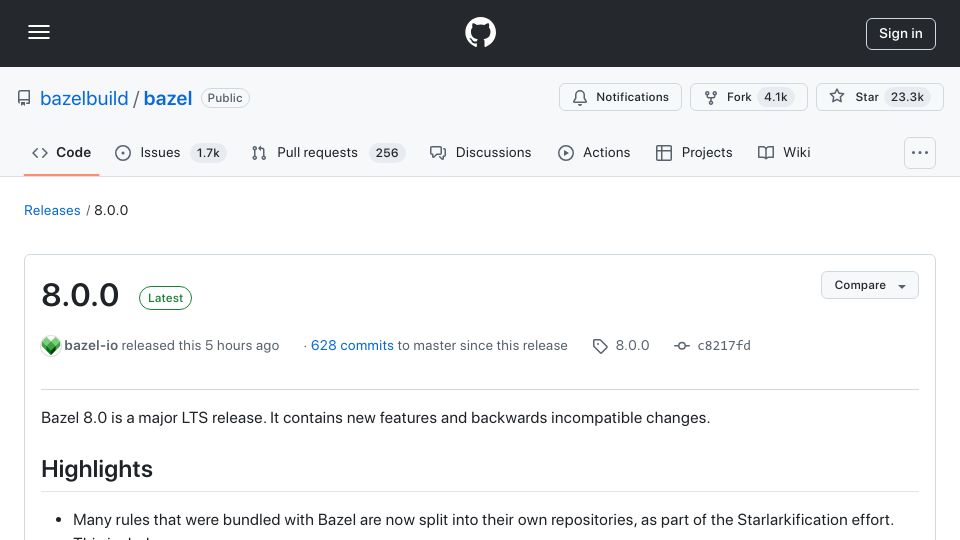
Task: Switch to the Code tab
Action: point(61,152)
